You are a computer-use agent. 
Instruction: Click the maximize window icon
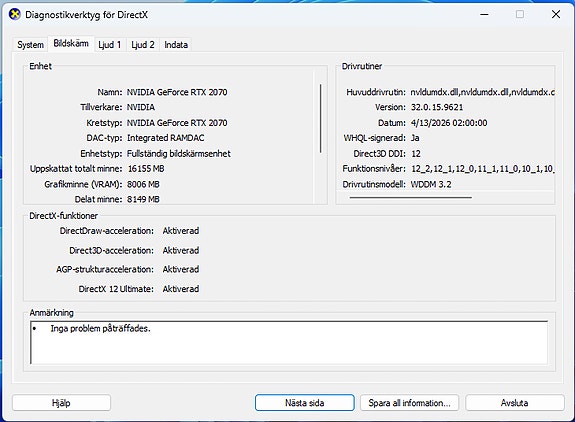pos(520,15)
